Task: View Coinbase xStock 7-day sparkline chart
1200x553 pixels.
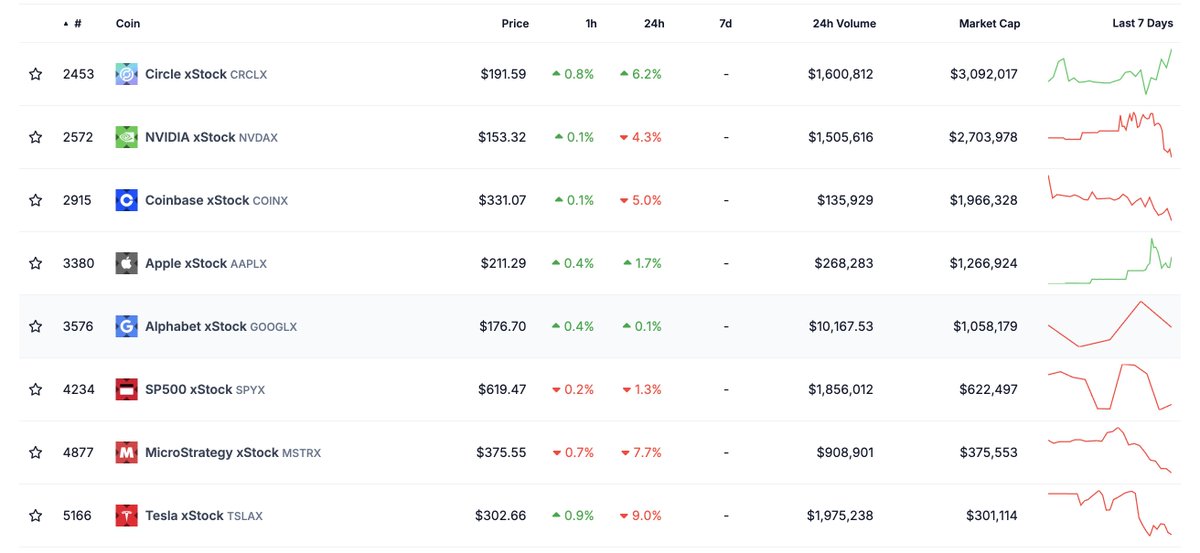Action: (1110, 198)
